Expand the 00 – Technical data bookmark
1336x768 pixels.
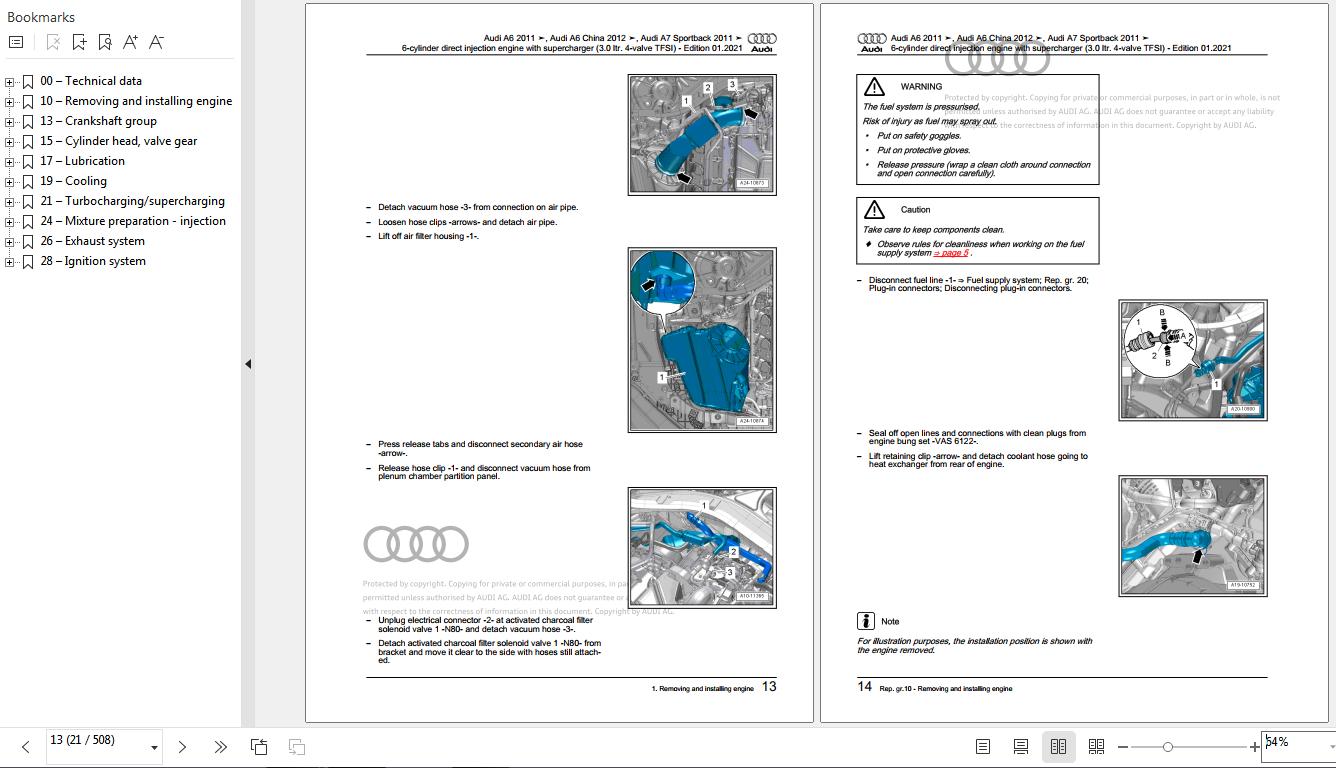9,82
